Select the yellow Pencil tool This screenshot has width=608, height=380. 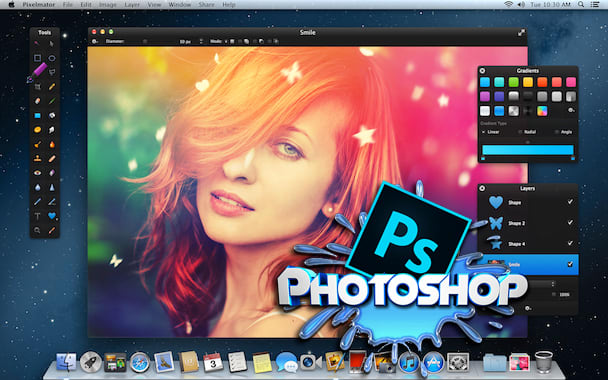52,87
